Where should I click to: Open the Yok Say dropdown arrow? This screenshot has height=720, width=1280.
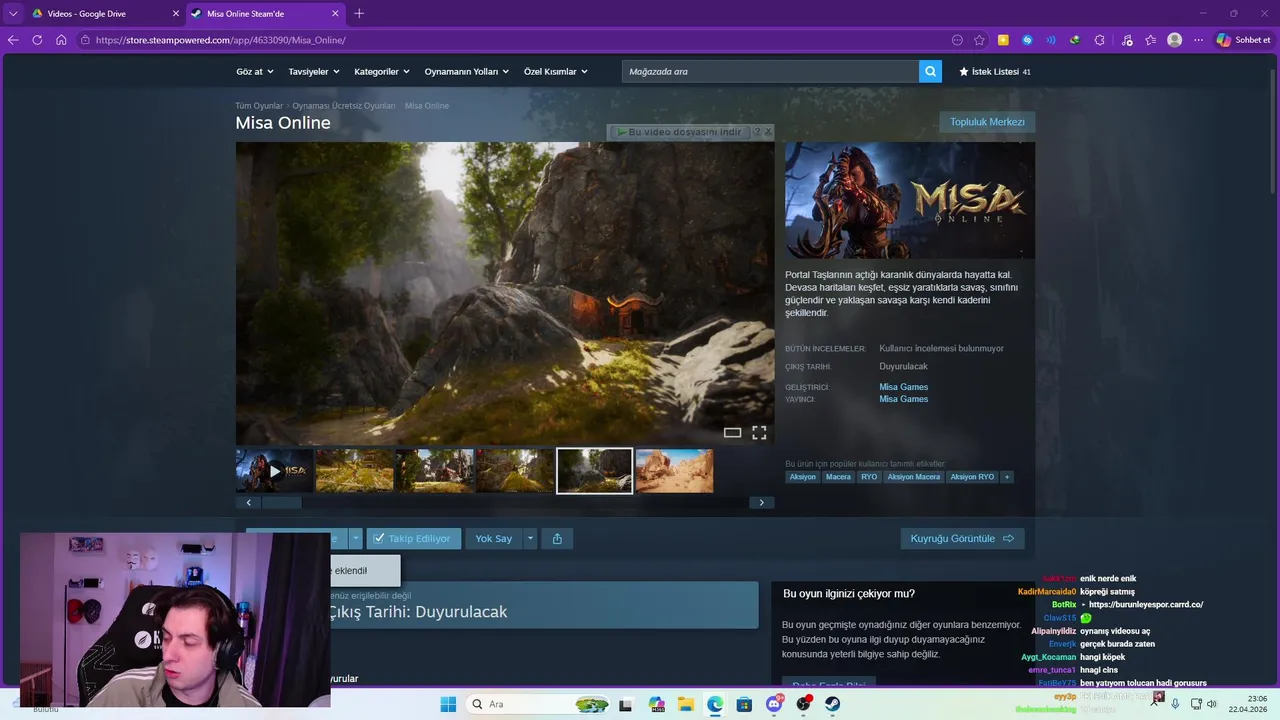click(x=531, y=538)
